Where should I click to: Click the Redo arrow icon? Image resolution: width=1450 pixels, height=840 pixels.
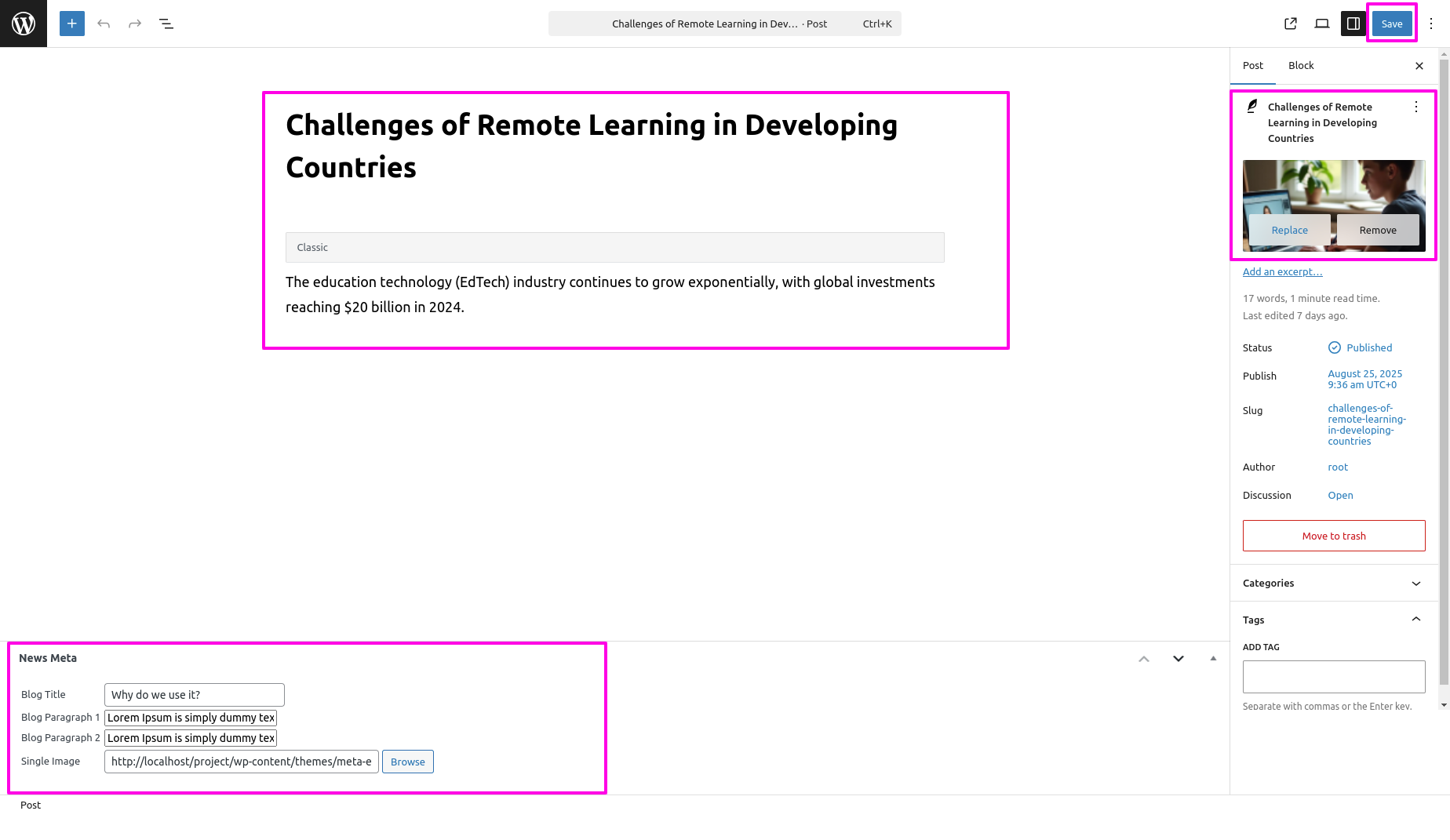(135, 24)
